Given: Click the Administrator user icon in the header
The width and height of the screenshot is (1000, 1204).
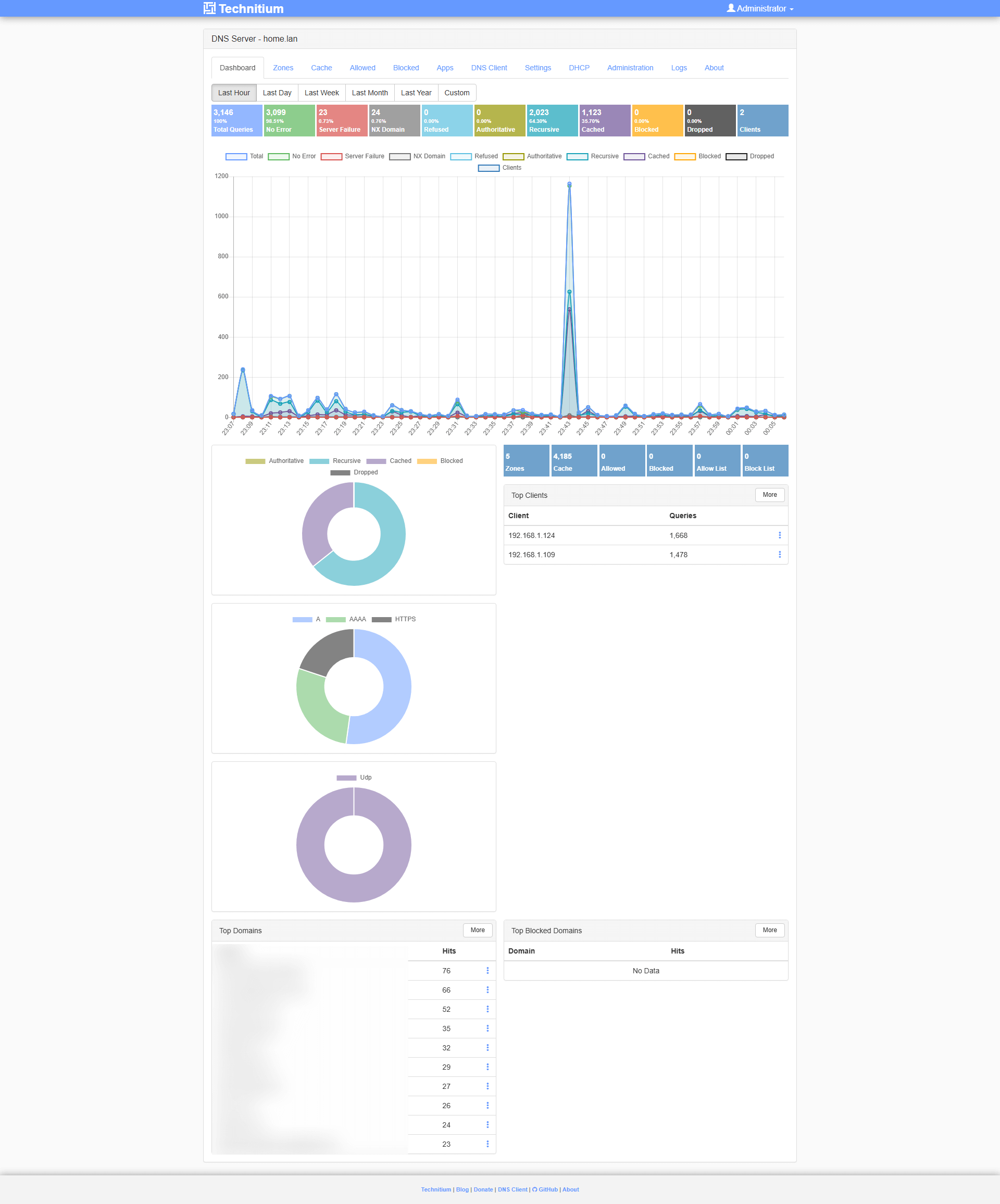Looking at the screenshot, I should [731, 8].
